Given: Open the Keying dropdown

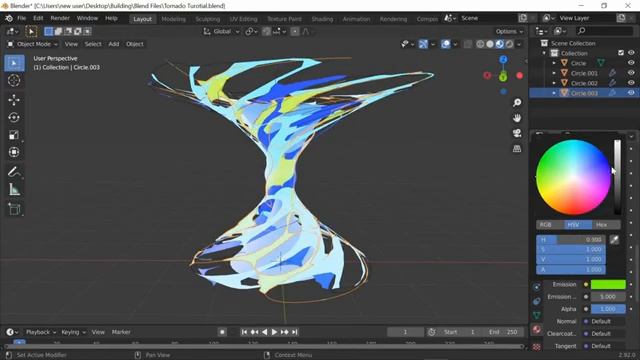Looking at the screenshot, I should coord(73,332).
